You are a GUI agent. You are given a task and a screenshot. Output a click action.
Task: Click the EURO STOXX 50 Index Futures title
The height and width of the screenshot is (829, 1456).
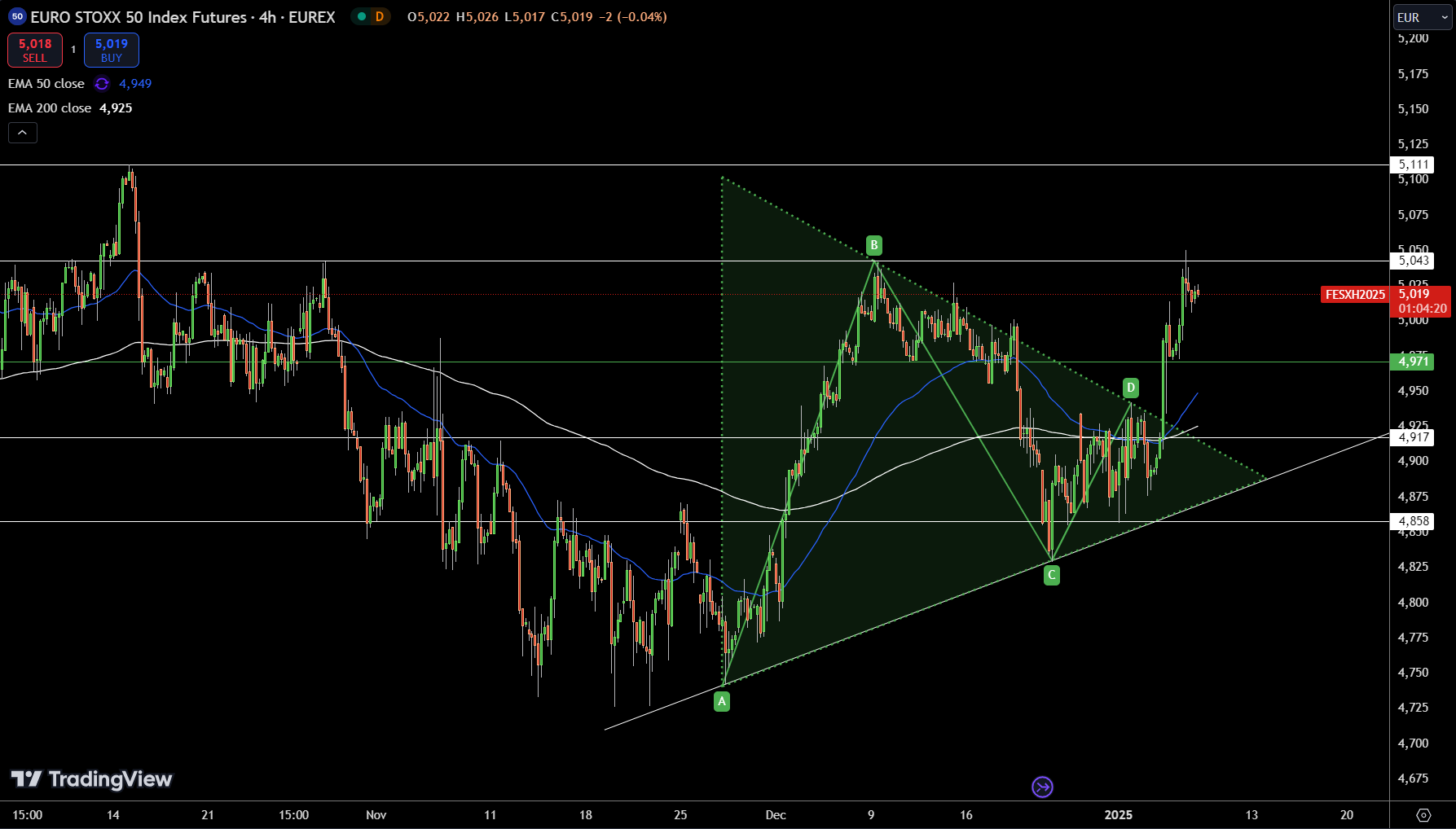coord(139,17)
